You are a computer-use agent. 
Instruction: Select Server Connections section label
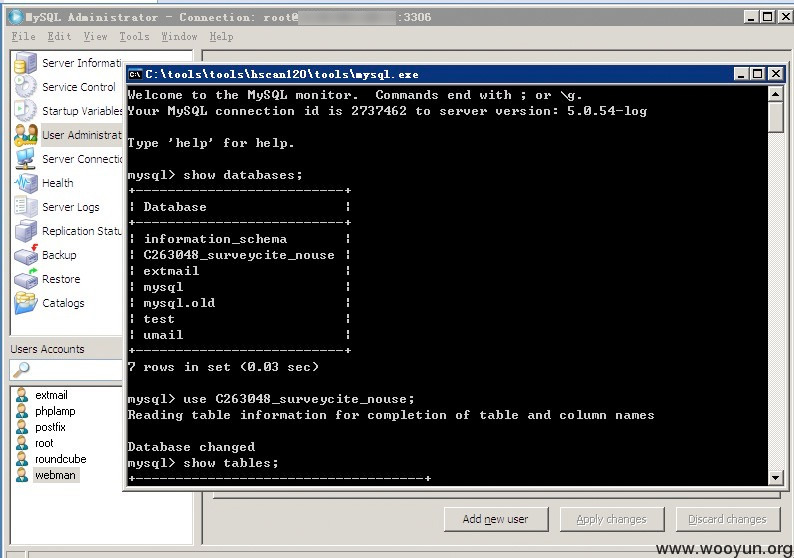pyautogui.click(x=82, y=159)
